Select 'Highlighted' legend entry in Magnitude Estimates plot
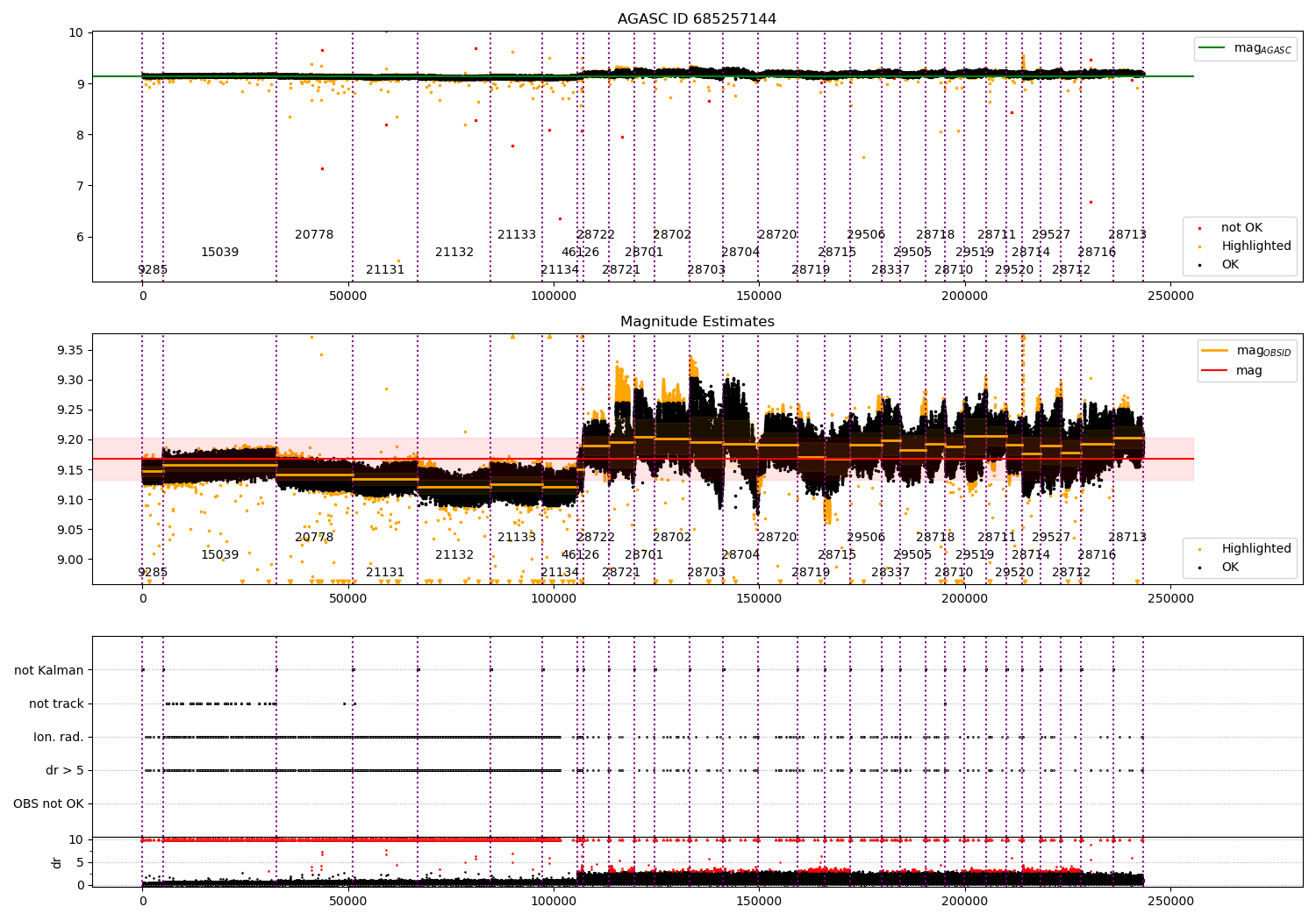 click(x=1255, y=548)
